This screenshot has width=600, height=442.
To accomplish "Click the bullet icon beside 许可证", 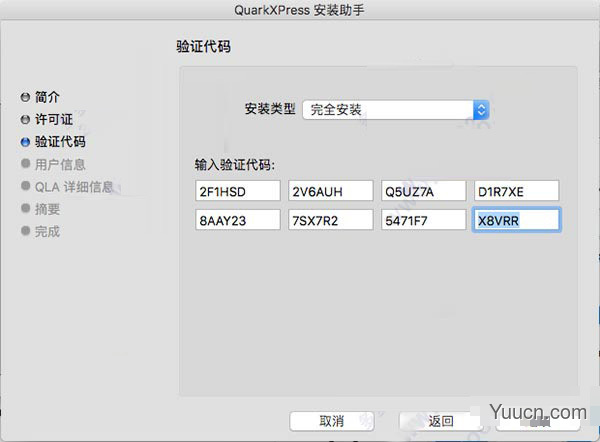I will point(25,120).
